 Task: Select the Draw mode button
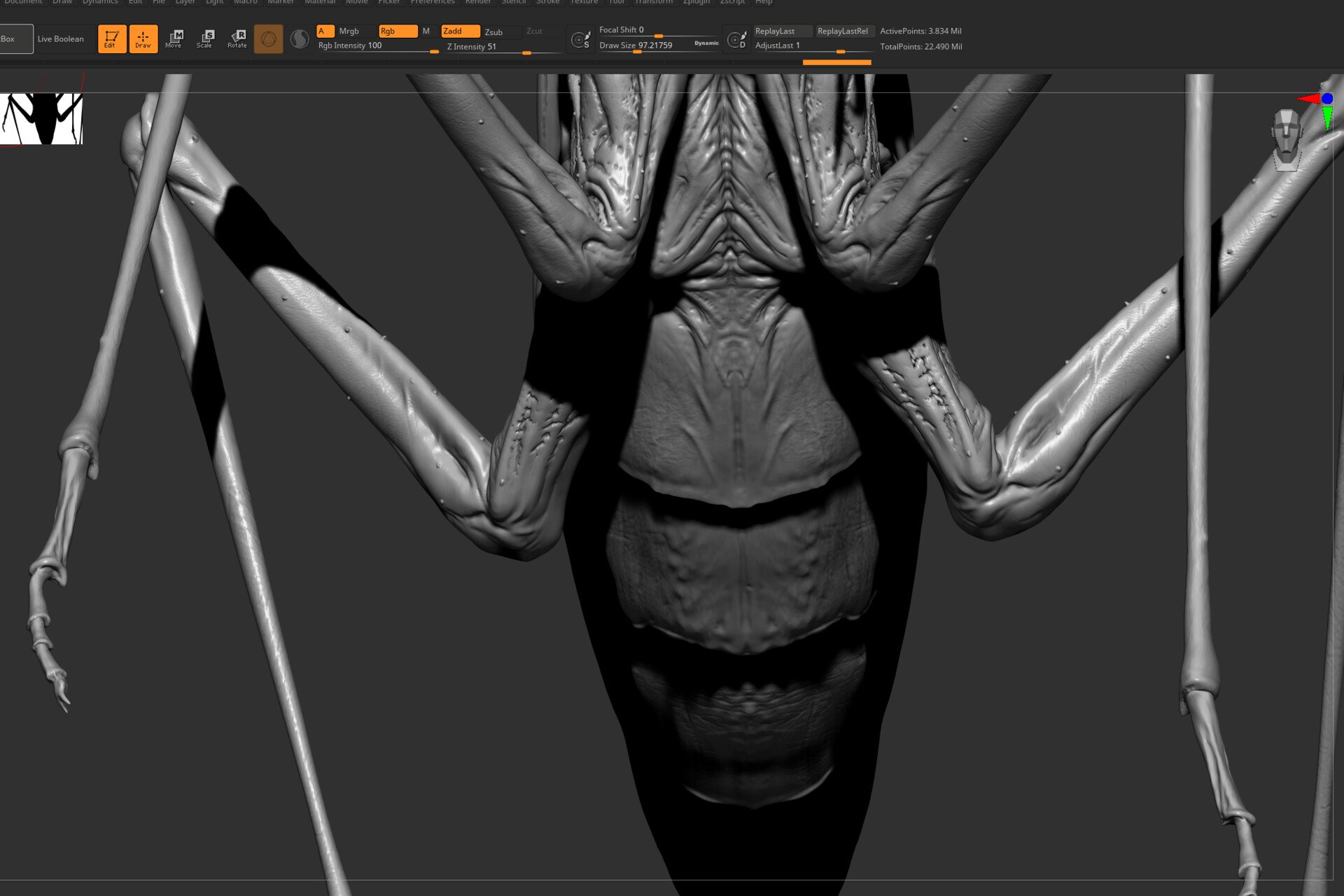(143, 39)
